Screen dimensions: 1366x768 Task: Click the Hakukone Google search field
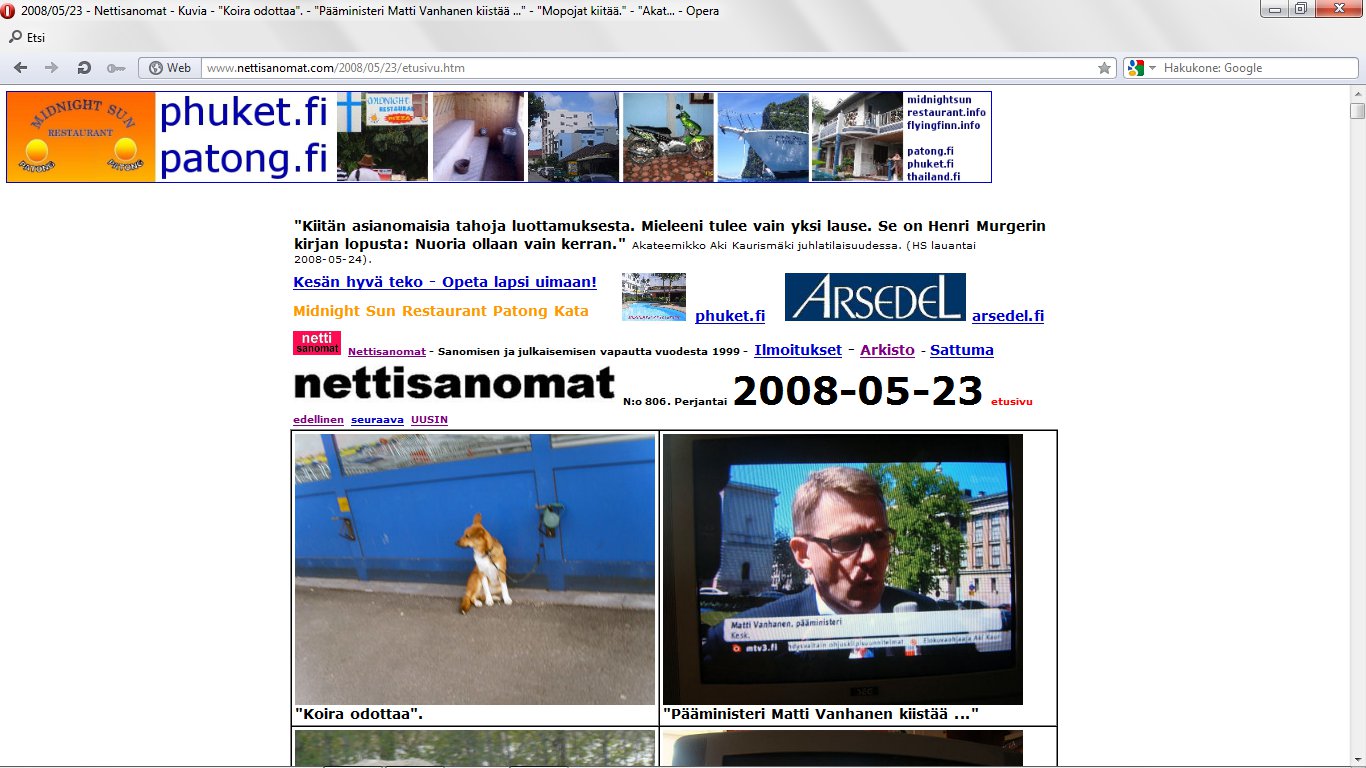[1250, 68]
